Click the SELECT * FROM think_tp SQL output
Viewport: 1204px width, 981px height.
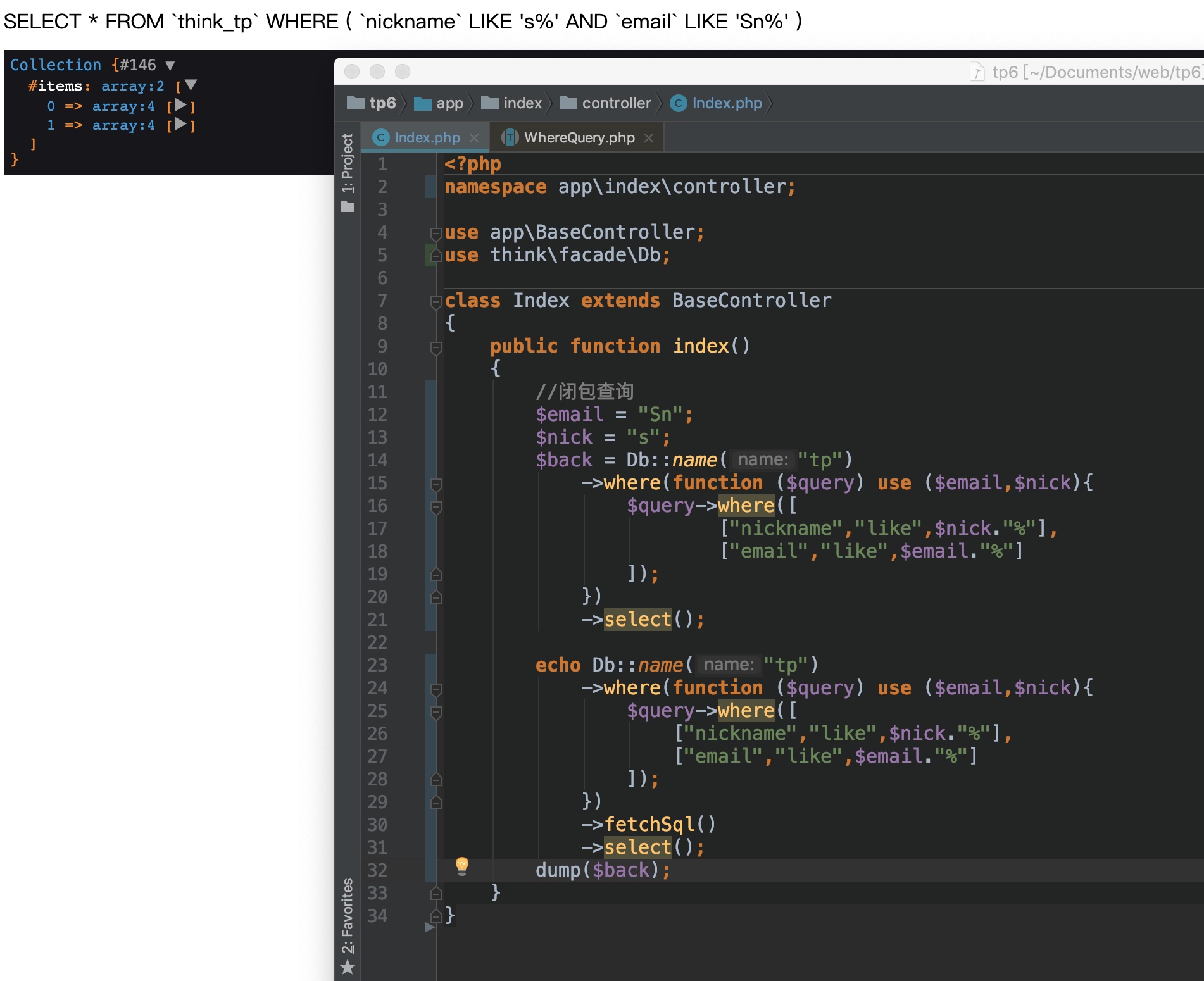(x=403, y=22)
